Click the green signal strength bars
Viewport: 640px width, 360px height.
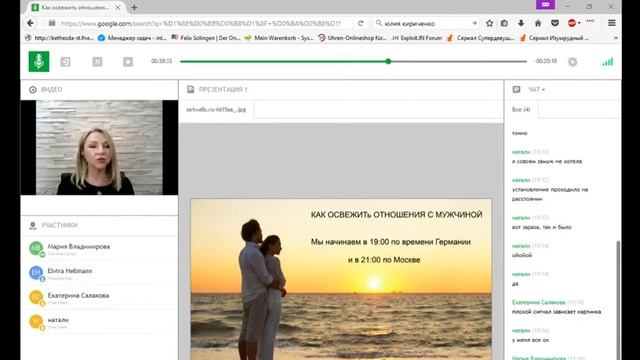607,62
